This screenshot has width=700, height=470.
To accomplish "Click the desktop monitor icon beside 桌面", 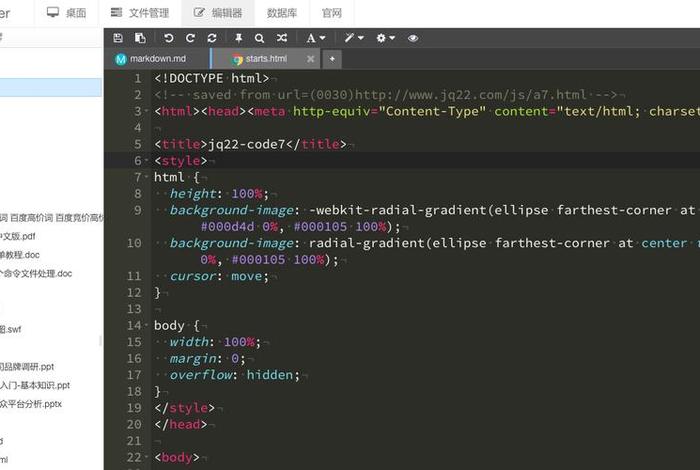I will [53, 12].
